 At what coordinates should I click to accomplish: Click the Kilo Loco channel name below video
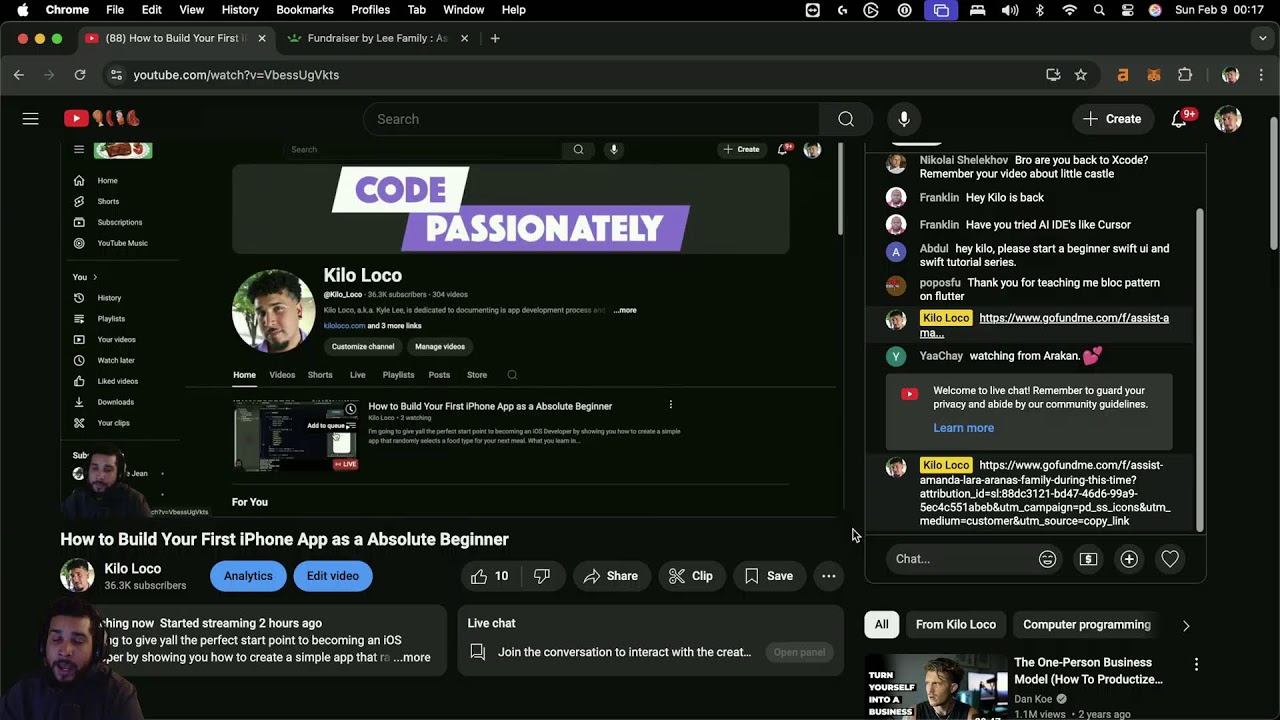(133, 568)
